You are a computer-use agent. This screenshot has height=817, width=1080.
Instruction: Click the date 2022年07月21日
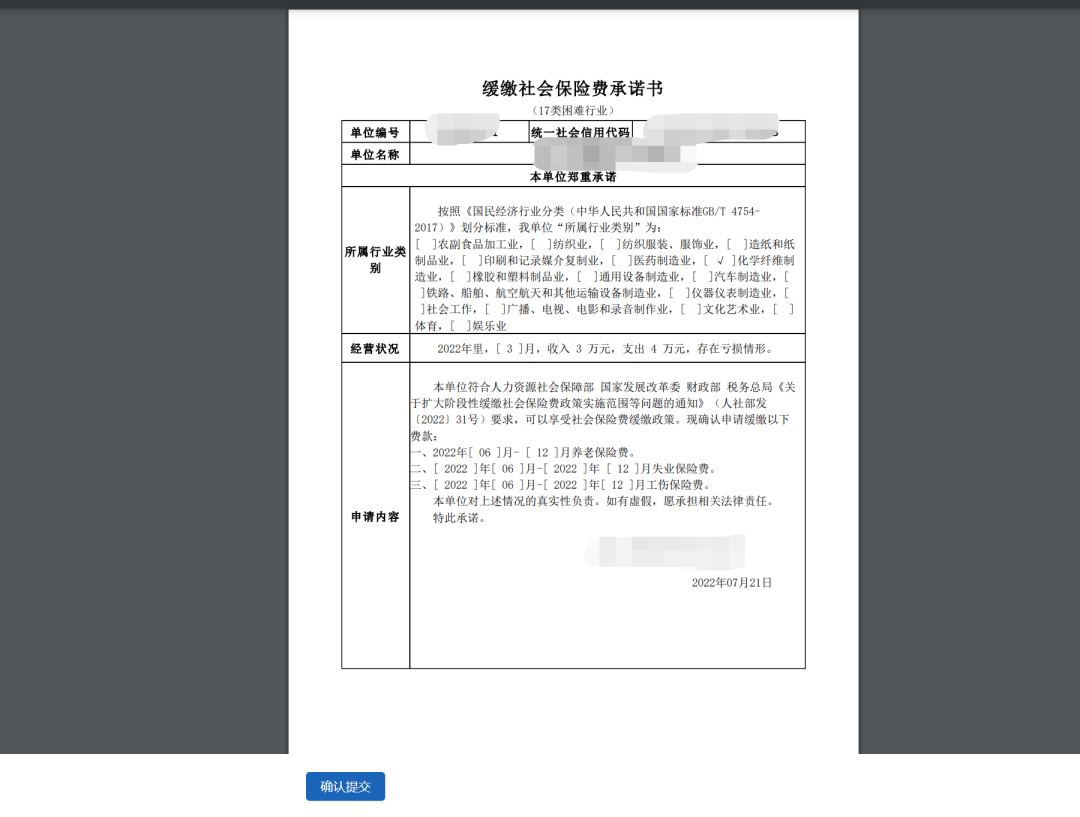coord(733,583)
